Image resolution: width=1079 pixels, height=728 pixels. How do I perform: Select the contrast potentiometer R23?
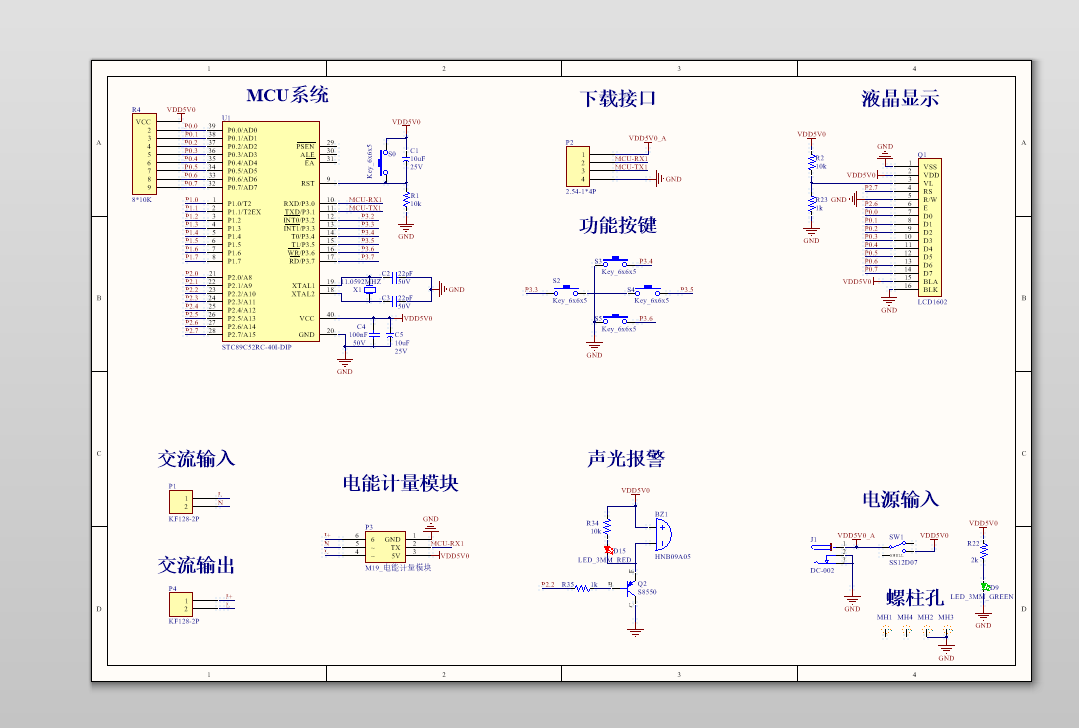(x=812, y=205)
